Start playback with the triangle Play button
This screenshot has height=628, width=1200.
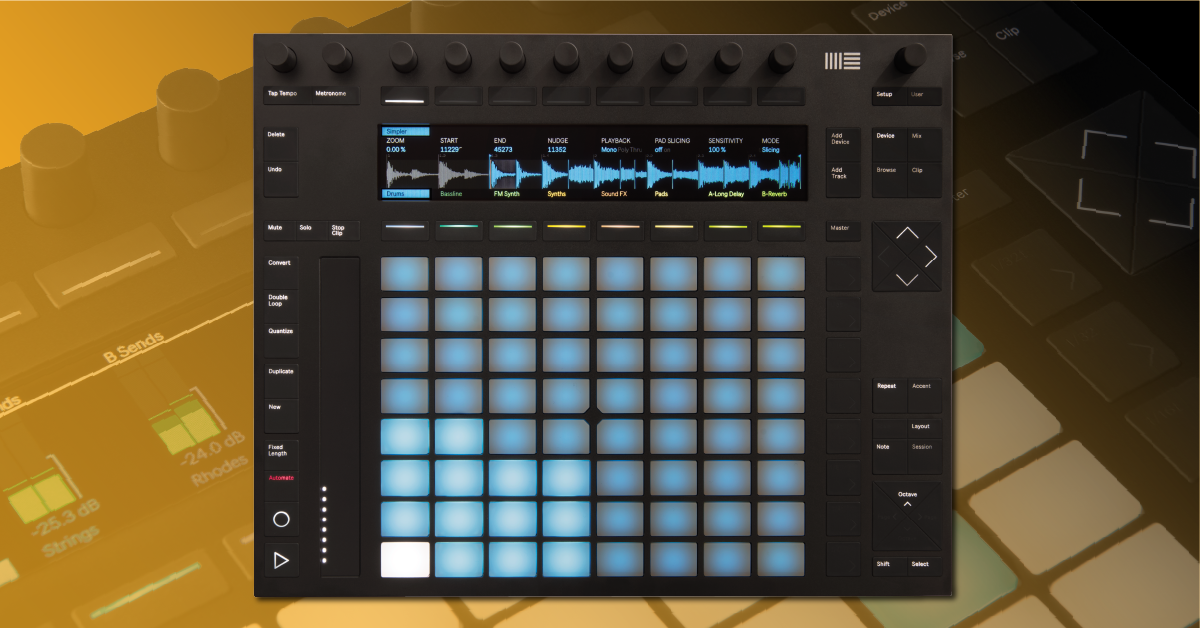(281, 561)
